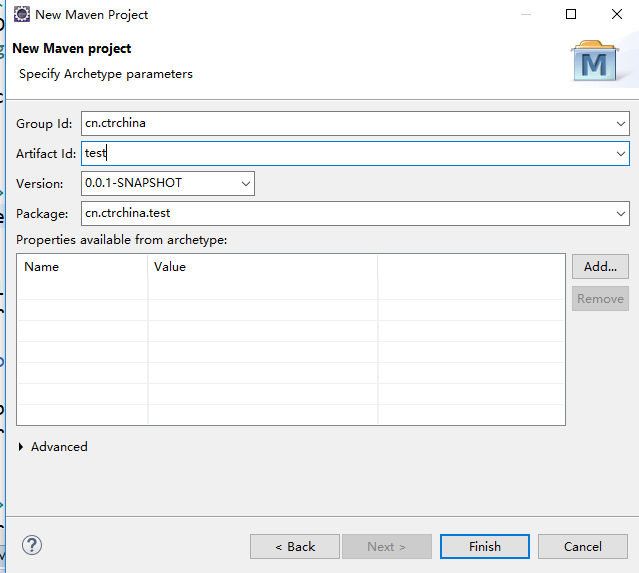Image resolution: width=639 pixels, height=573 pixels.
Task: Click the 'New Maven project' heading
Action: (72, 48)
